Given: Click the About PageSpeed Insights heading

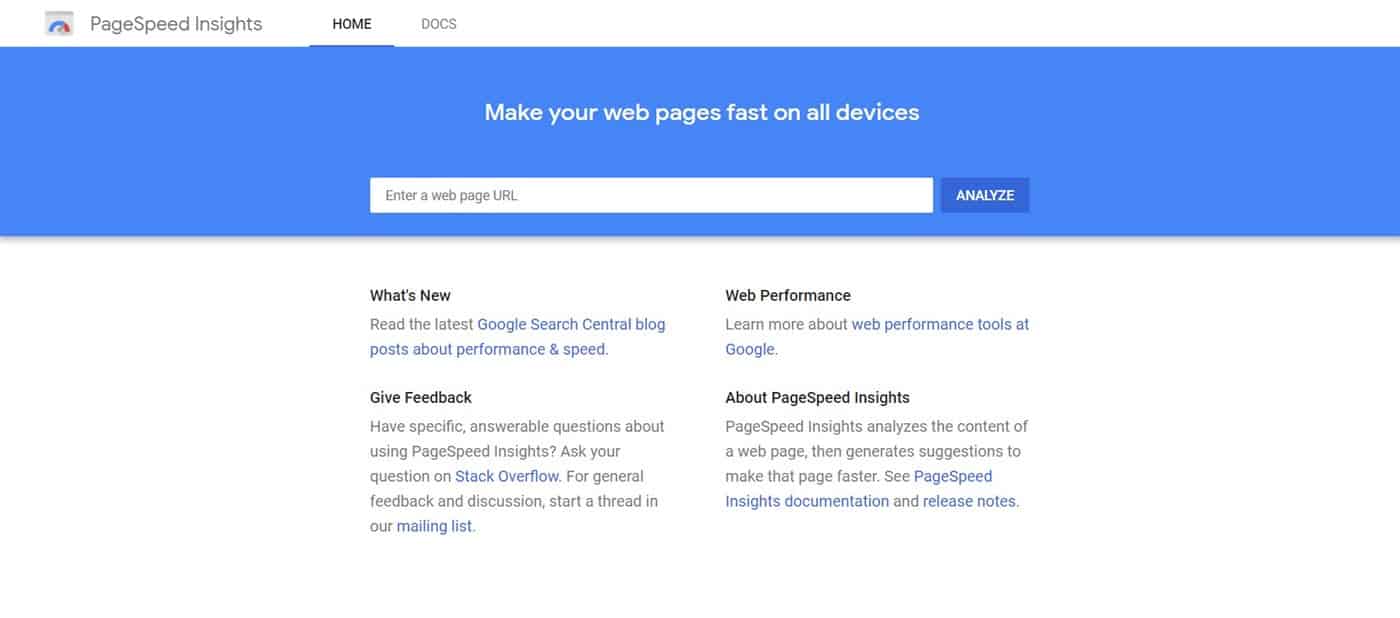Looking at the screenshot, I should pyautogui.click(x=817, y=397).
